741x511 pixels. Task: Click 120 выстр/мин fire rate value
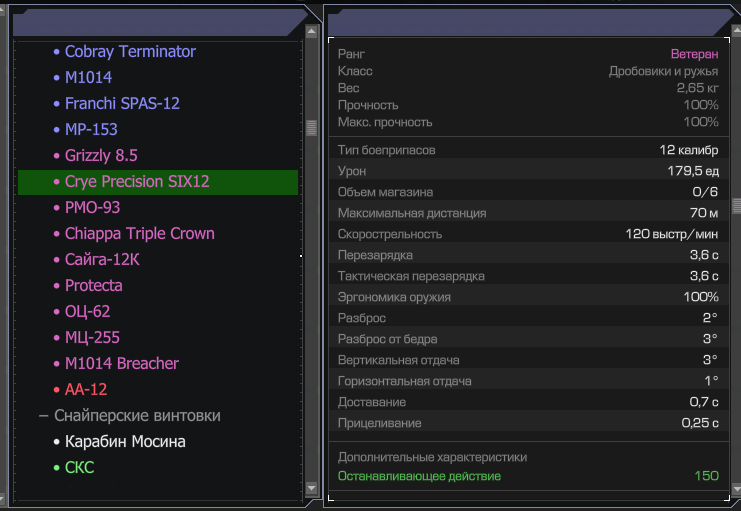pyautogui.click(x=672, y=234)
